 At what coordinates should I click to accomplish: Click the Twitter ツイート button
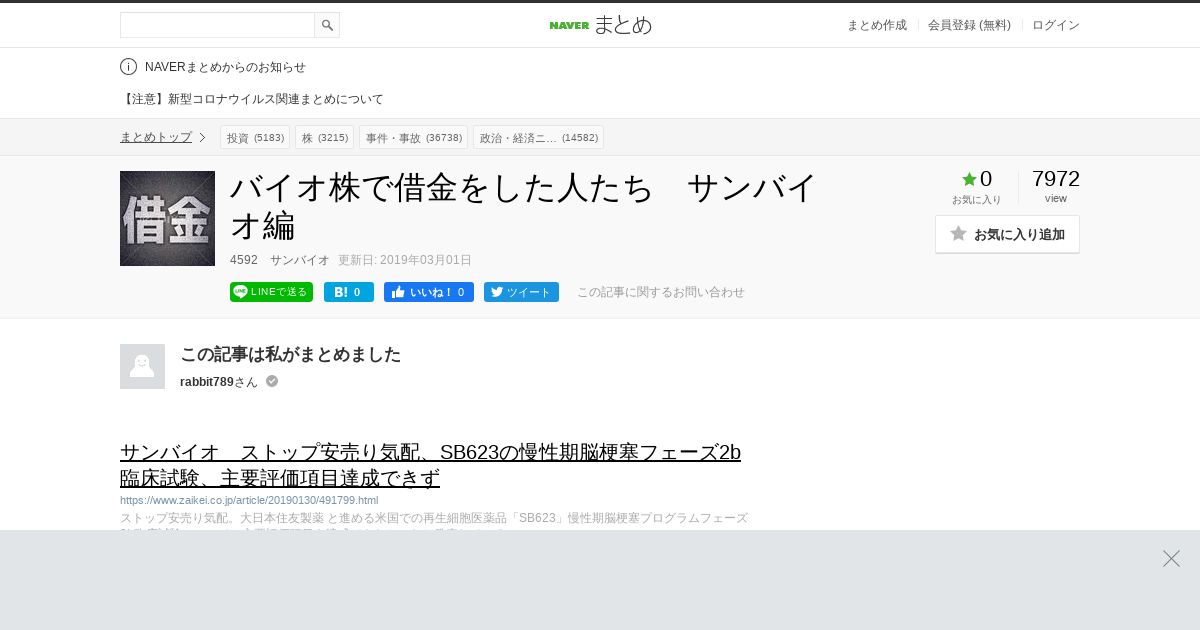(521, 292)
